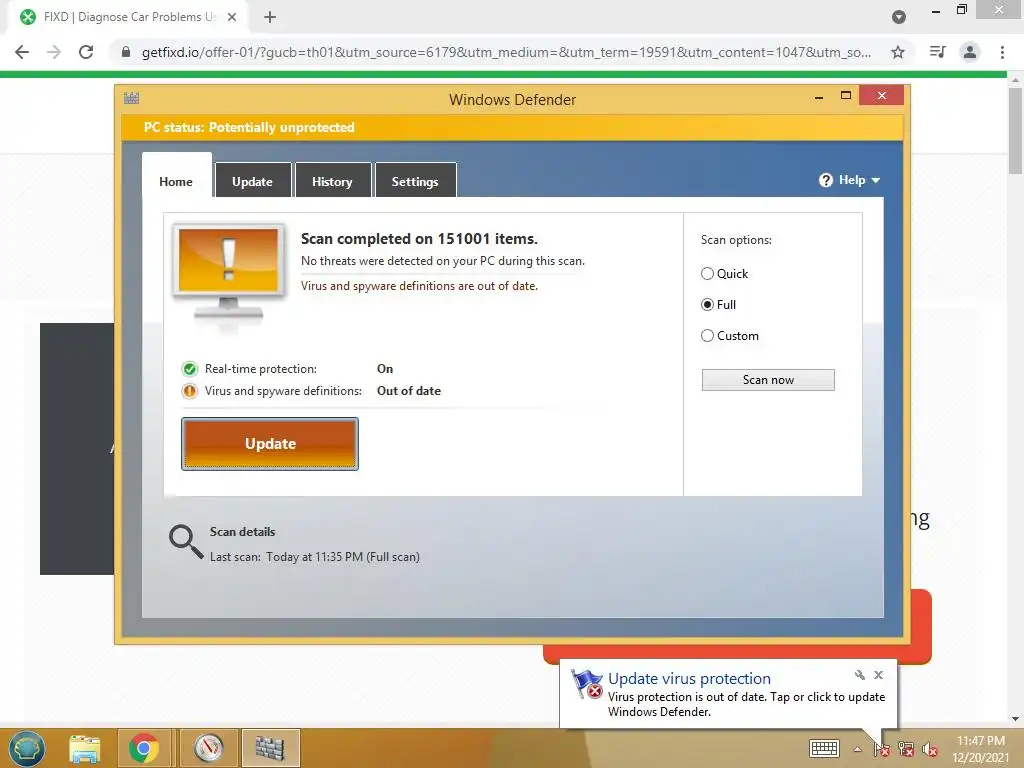Screen dimensions: 1024x768
Task: Go back in Chrome
Action: [x=22, y=52]
